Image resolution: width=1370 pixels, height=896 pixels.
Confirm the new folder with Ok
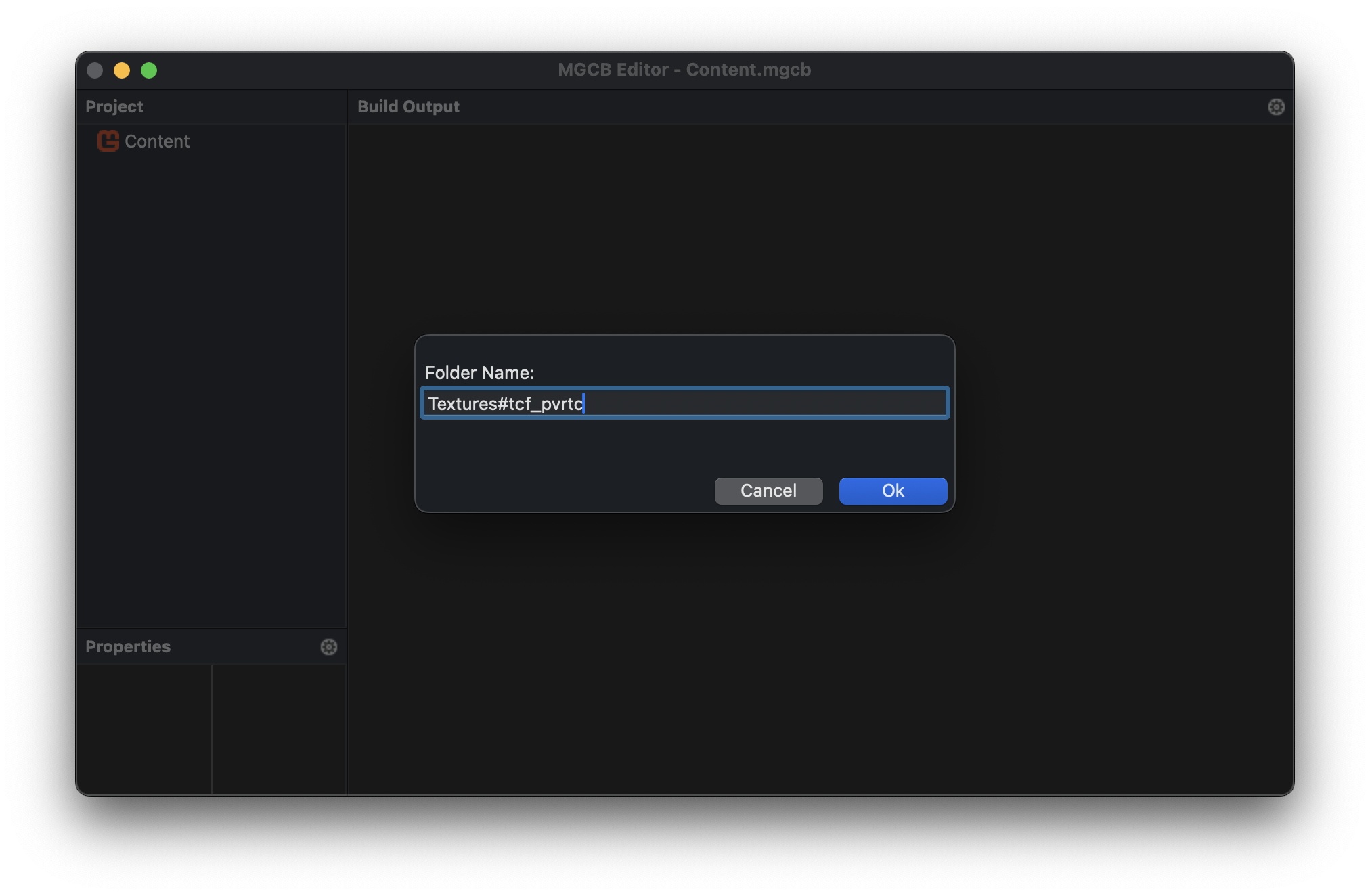[892, 491]
